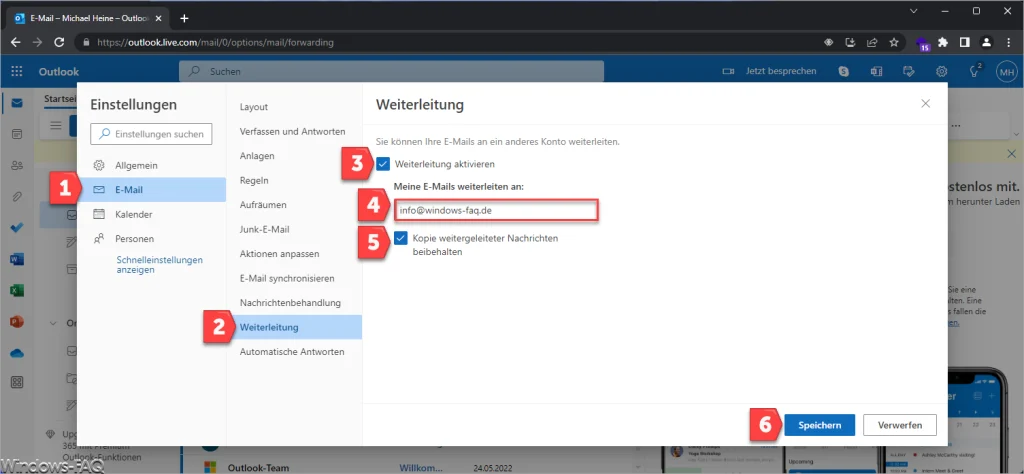1024x474 pixels.
Task: Open Chrome profile icon
Action: [x=987, y=42]
